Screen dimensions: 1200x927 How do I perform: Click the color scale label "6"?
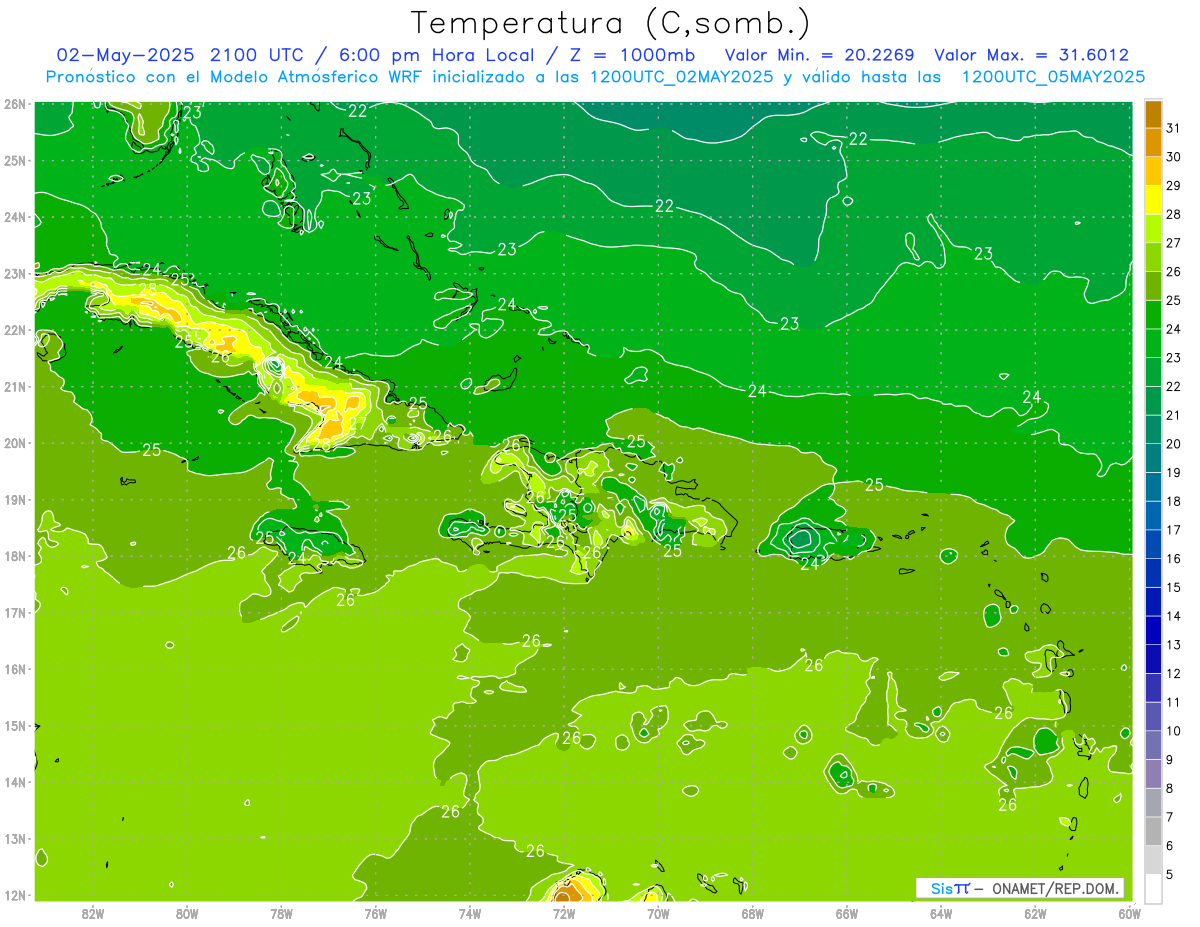[1169, 846]
